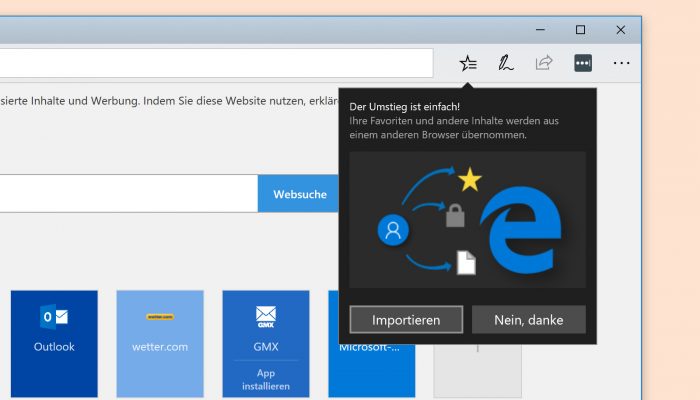
Task: Minimize the Edge browser window
Action: click(x=541, y=29)
